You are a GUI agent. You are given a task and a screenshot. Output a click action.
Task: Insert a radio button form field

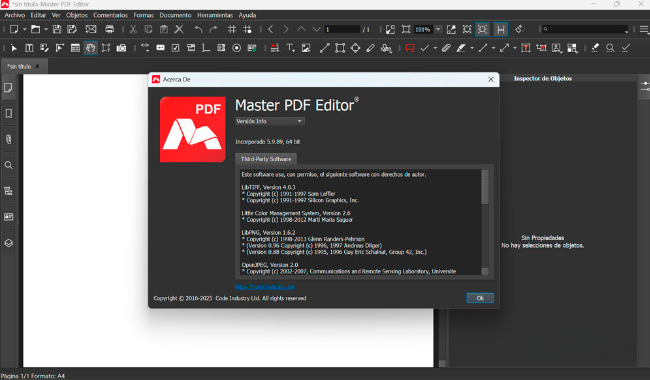tap(236, 48)
